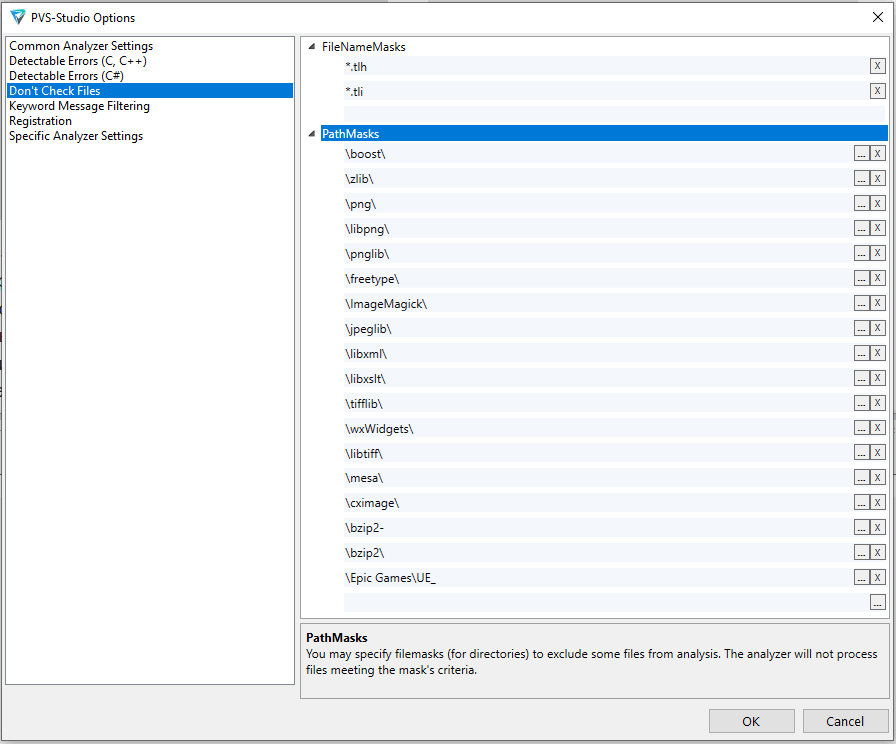
Task: Remove the \libtiff\ path mask
Action: [879, 452]
